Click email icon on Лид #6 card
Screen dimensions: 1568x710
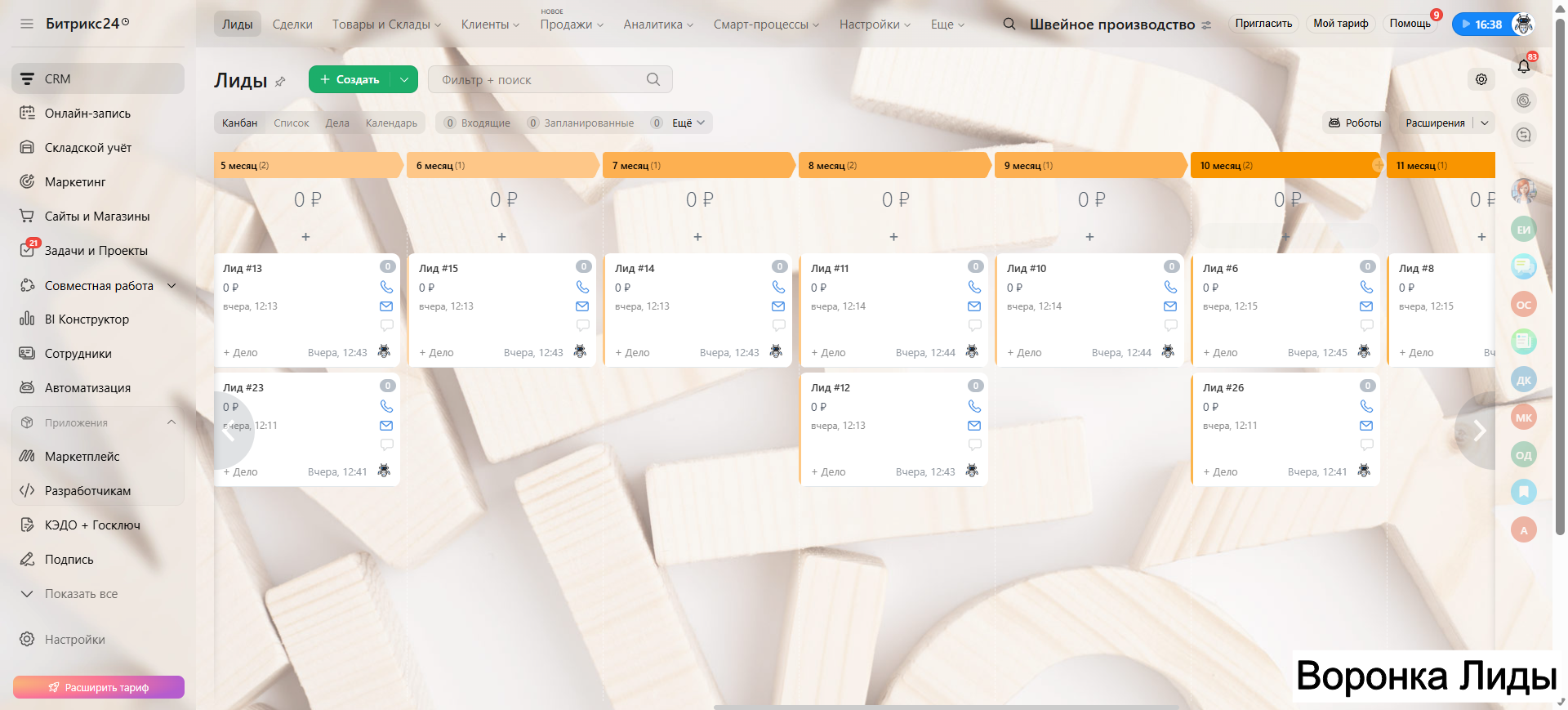pos(1366,306)
